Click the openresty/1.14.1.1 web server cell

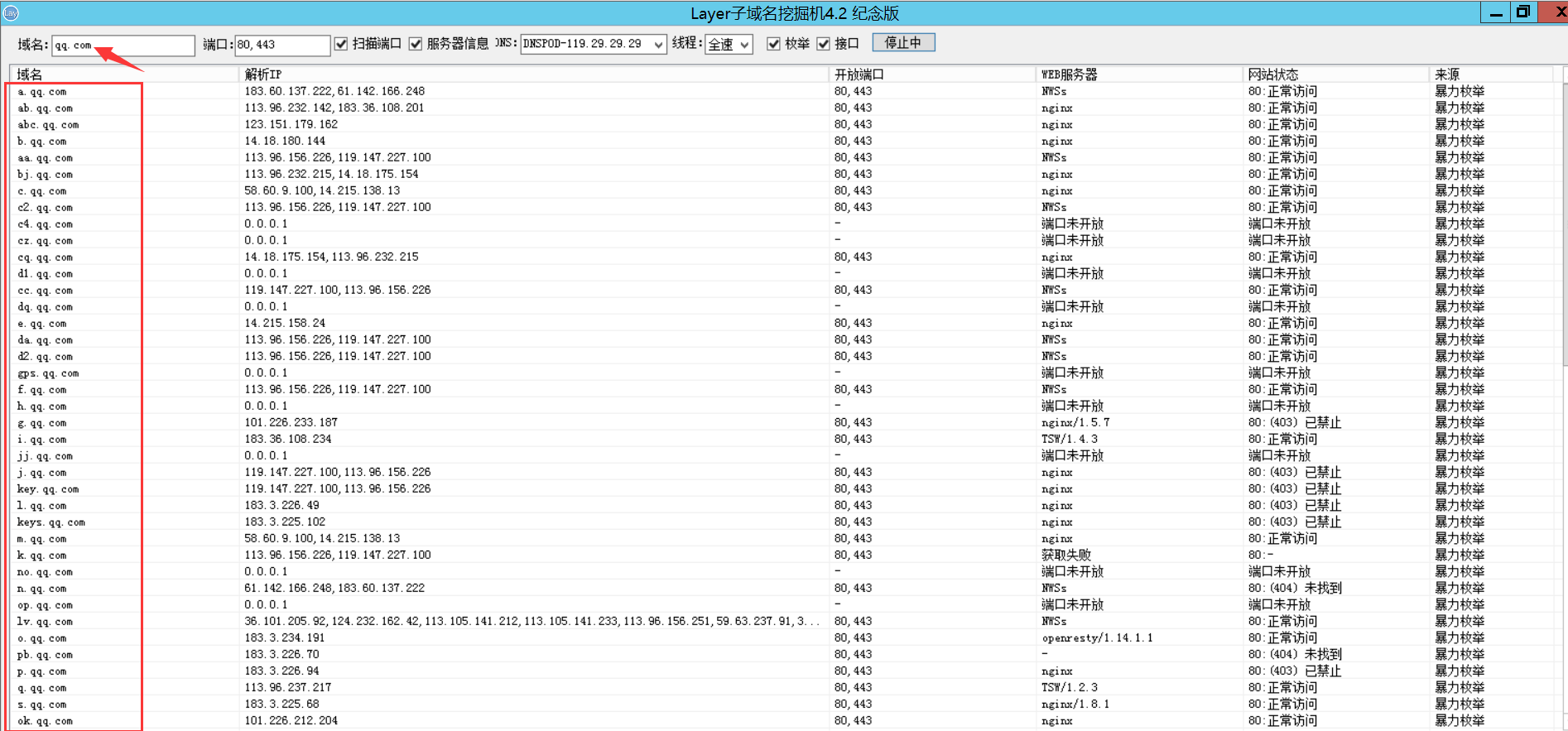click(x=1097, y=637)
